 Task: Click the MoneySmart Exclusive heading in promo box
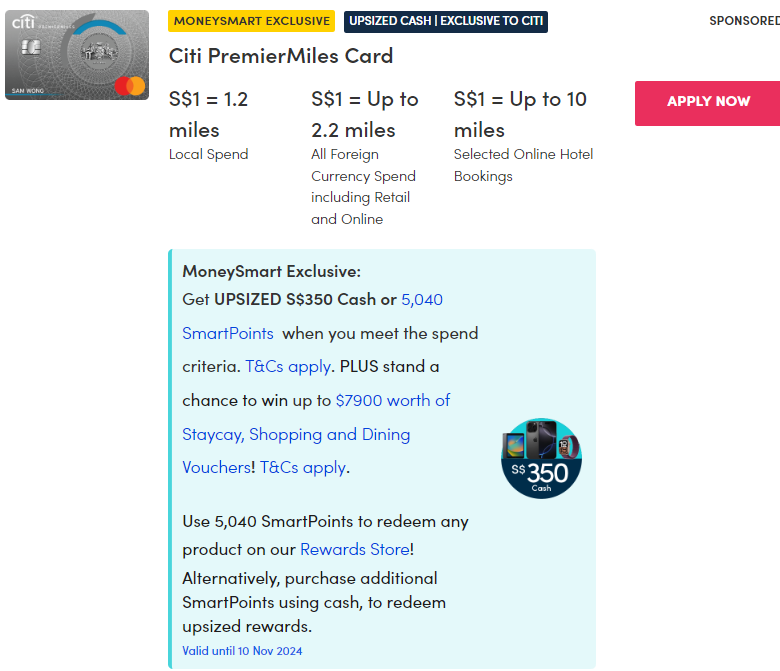271,271
